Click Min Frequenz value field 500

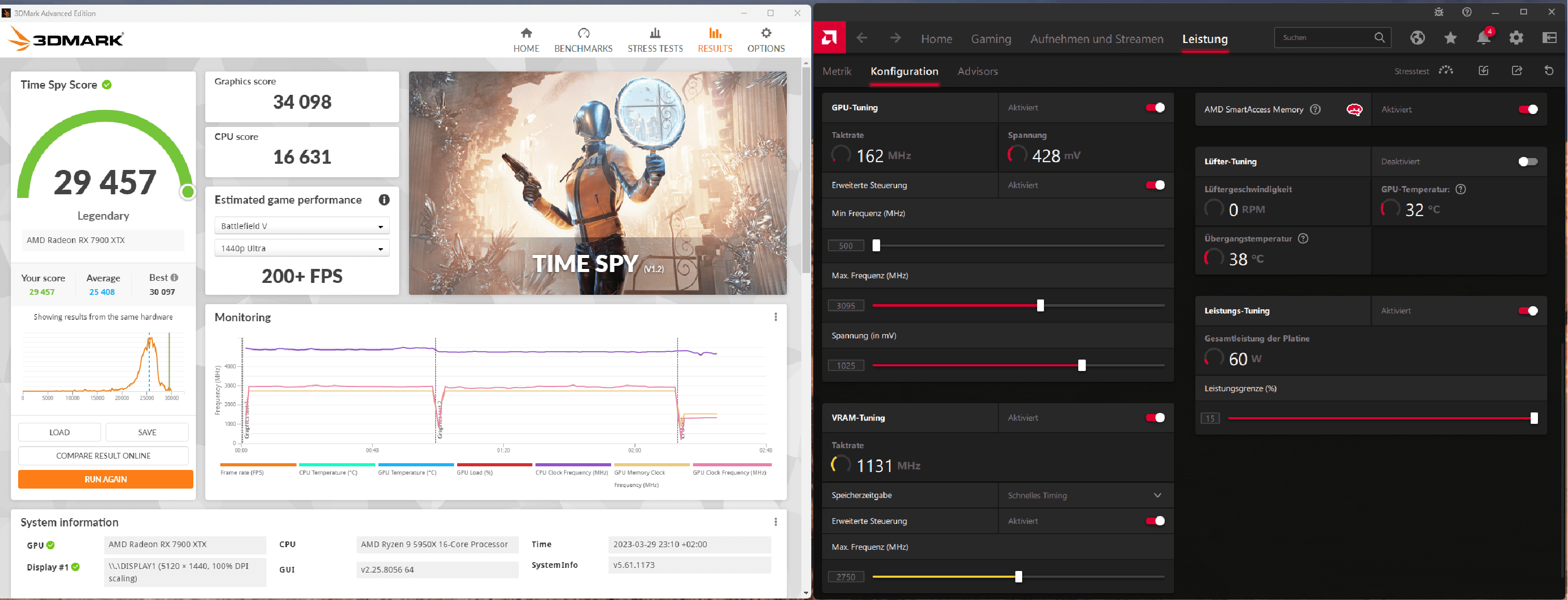pyautogui.click(x=845, y=246)
